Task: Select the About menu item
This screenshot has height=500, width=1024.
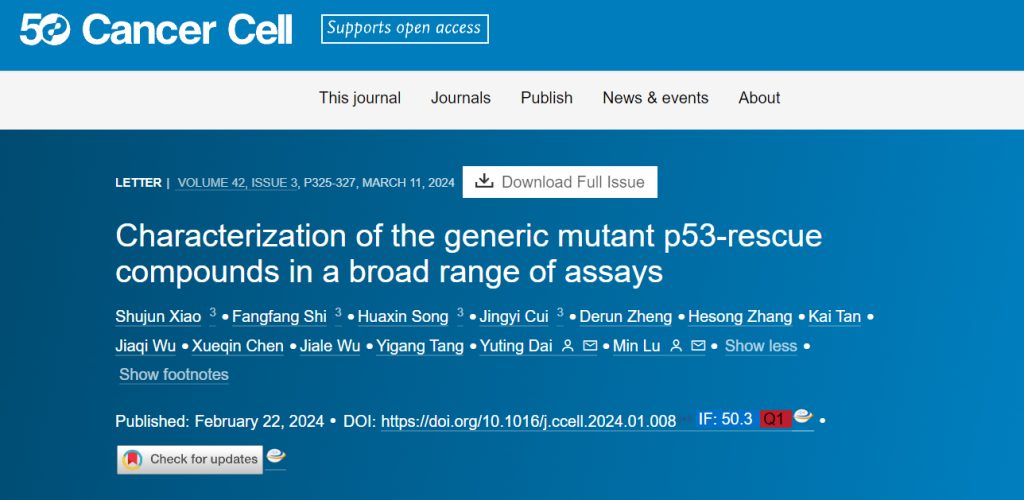Action: [x=759, y=98]
